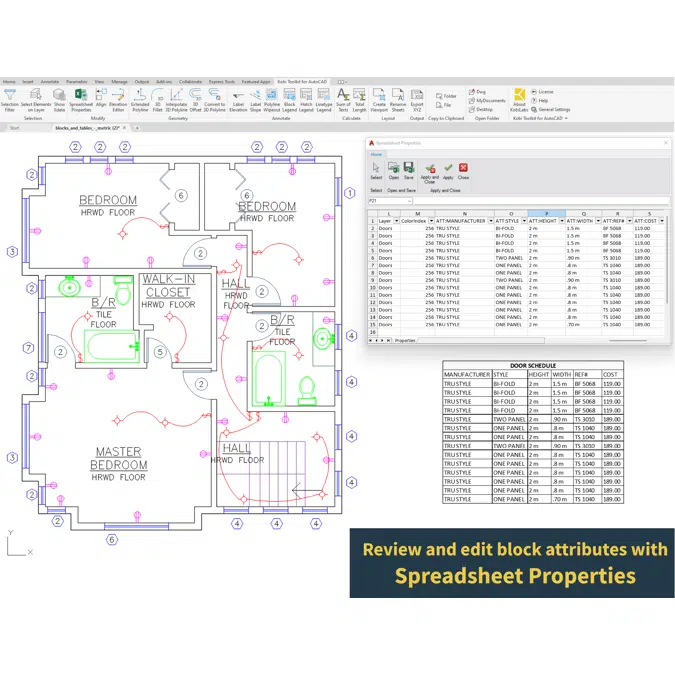Open the Selection Filter tool
Image resolution: width=675 pixels, height=675 pixels.
(x=9, y=98)
